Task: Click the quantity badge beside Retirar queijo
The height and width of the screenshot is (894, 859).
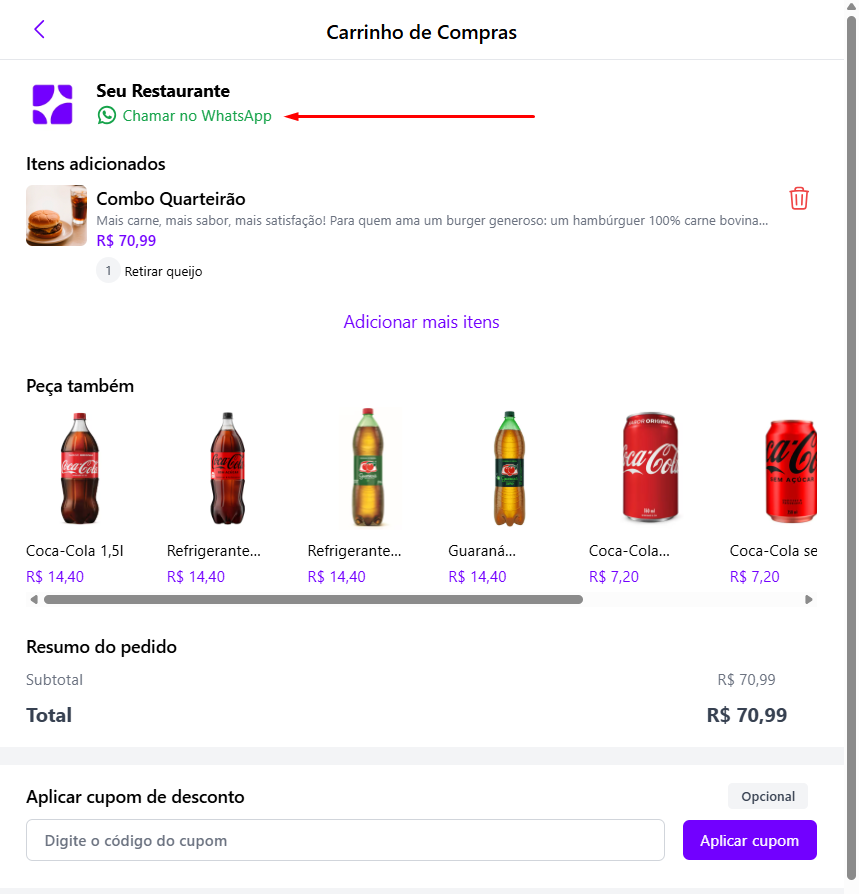Action: (x=108, y=271)
